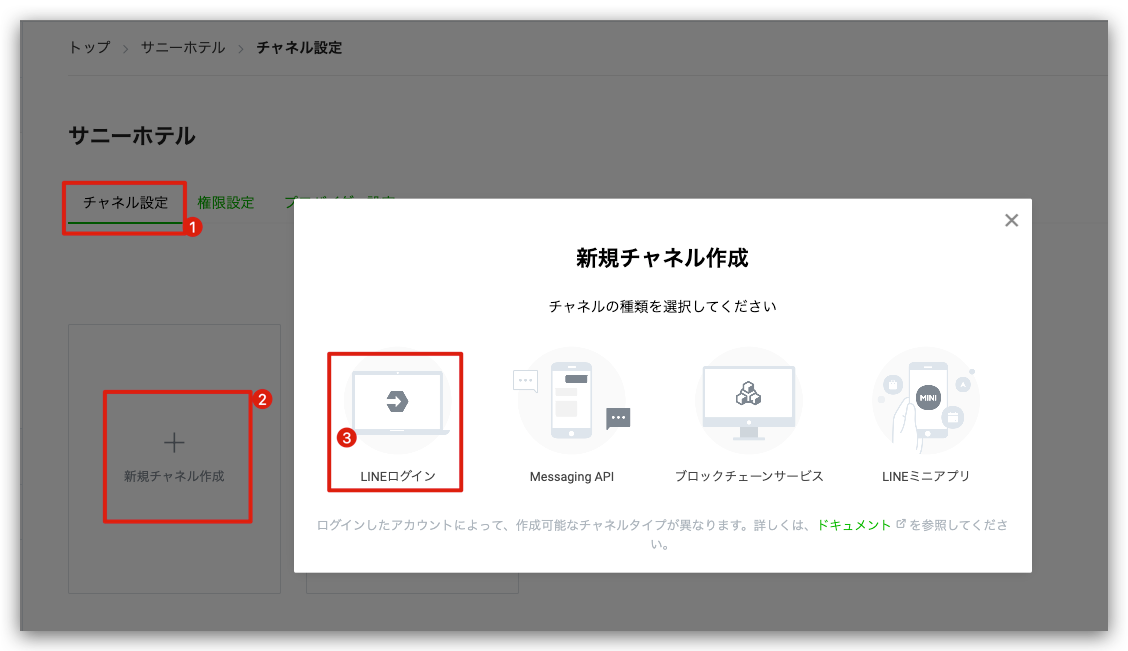
Task: Pick the ブロックチェーンサービス channel icon
Action: click(x=748, y=401)
